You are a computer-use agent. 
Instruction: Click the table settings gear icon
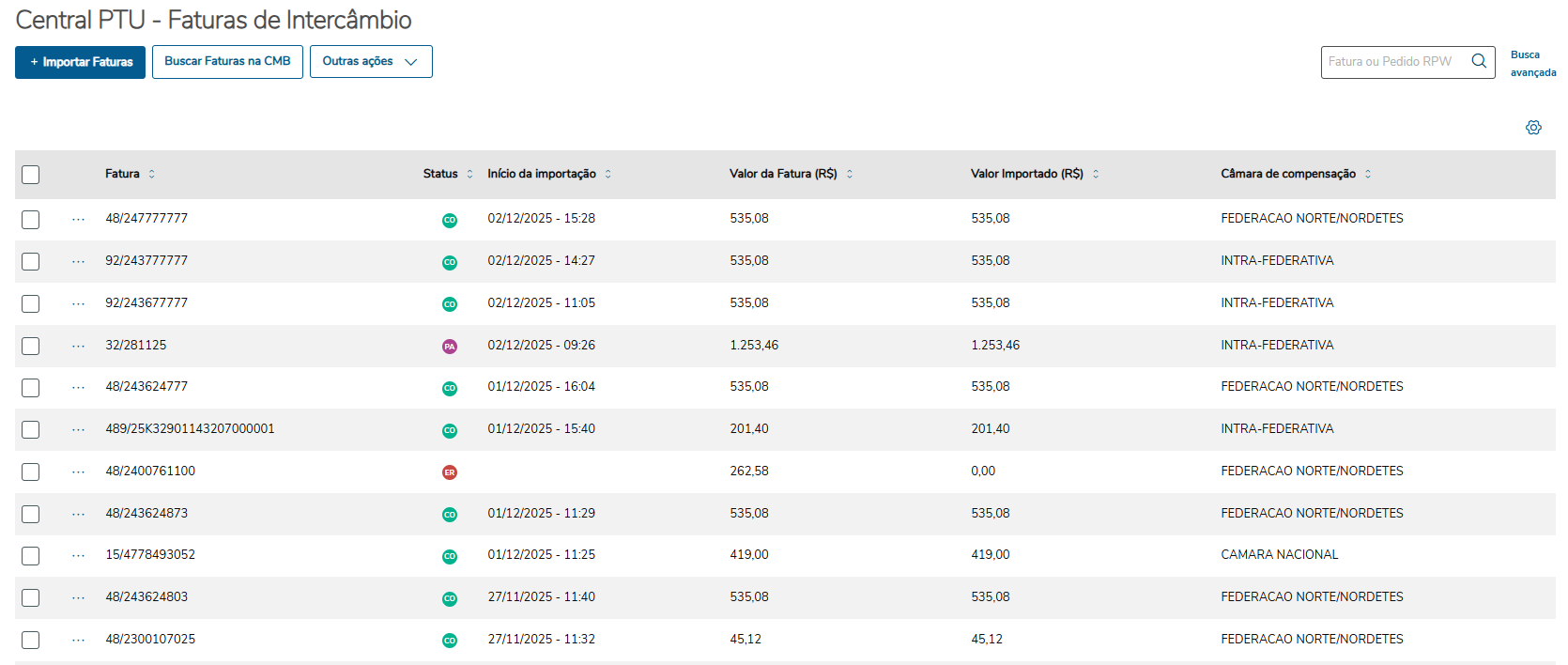(x=1533, y=128)
